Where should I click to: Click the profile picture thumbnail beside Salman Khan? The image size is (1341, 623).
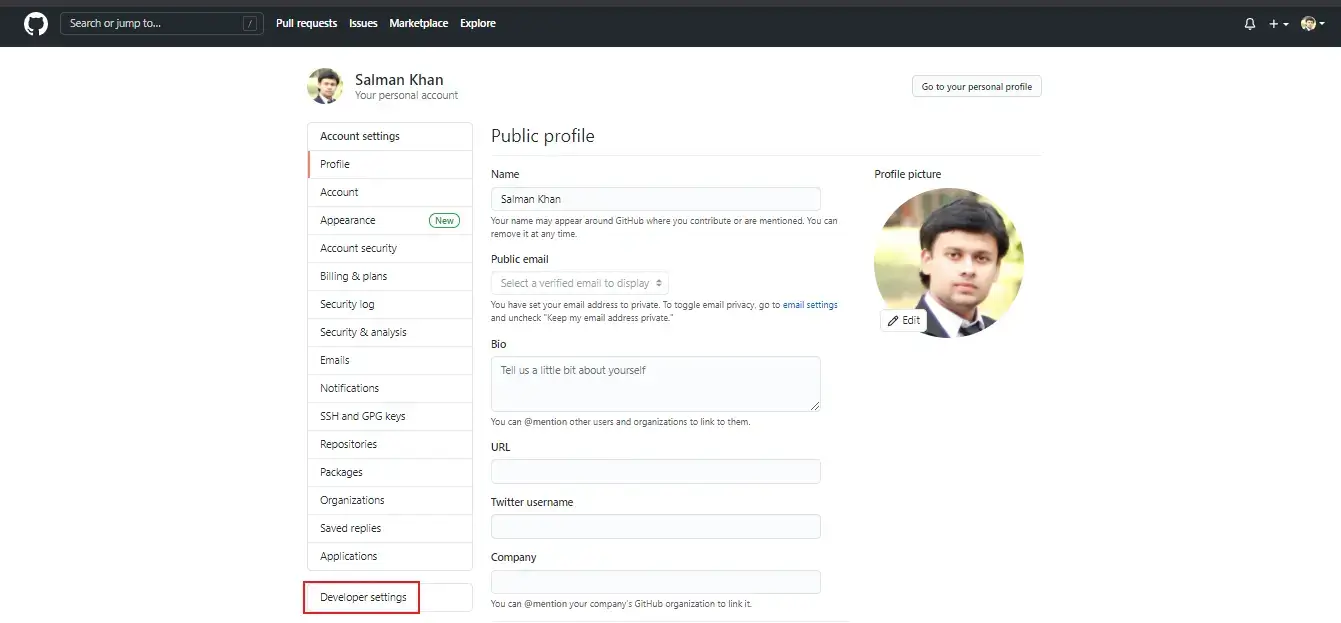tap(324, 86)
